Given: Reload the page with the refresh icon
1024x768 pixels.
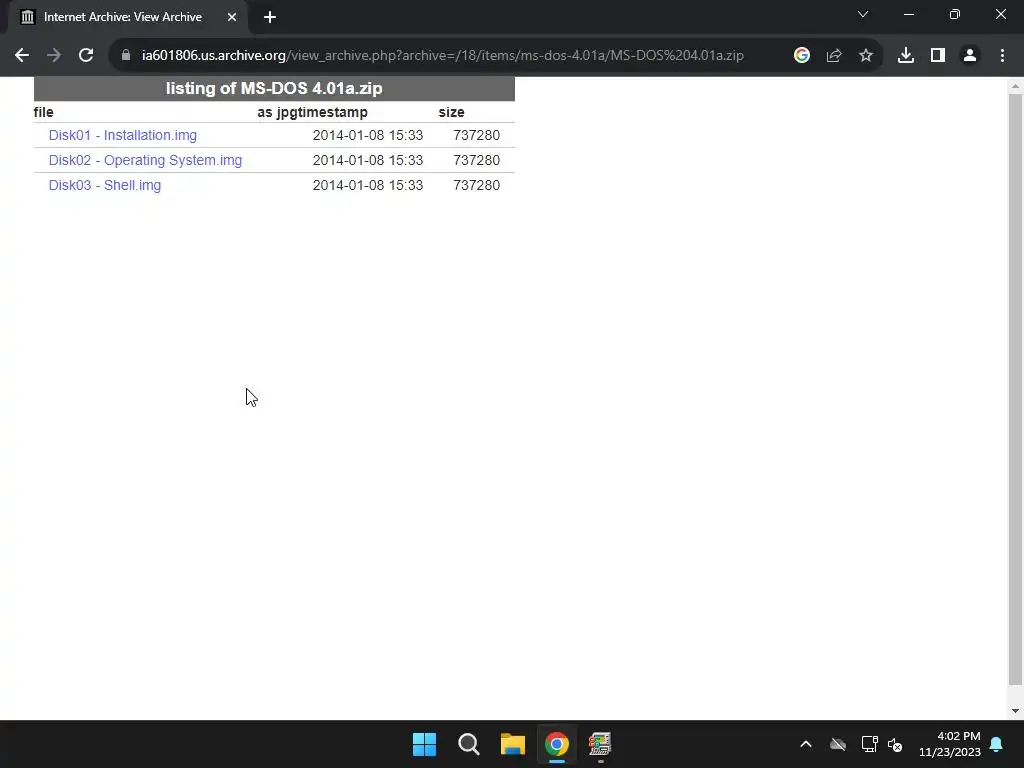Looking at the screenshot, I should tap(86, 56).
